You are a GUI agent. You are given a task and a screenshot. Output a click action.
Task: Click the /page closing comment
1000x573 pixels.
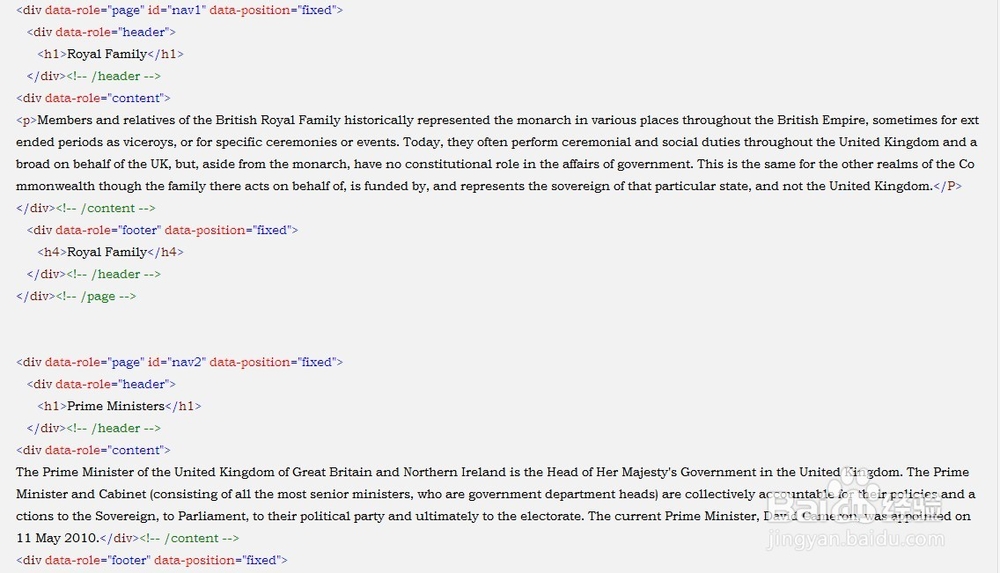(x=97, y=296)
